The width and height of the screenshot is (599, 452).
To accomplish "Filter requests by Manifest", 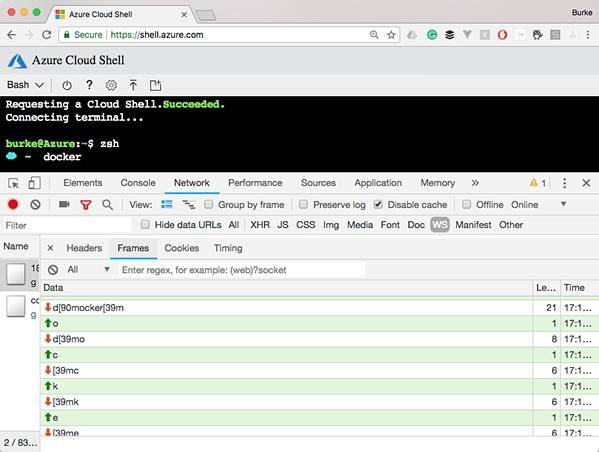I will click(473, 225).
